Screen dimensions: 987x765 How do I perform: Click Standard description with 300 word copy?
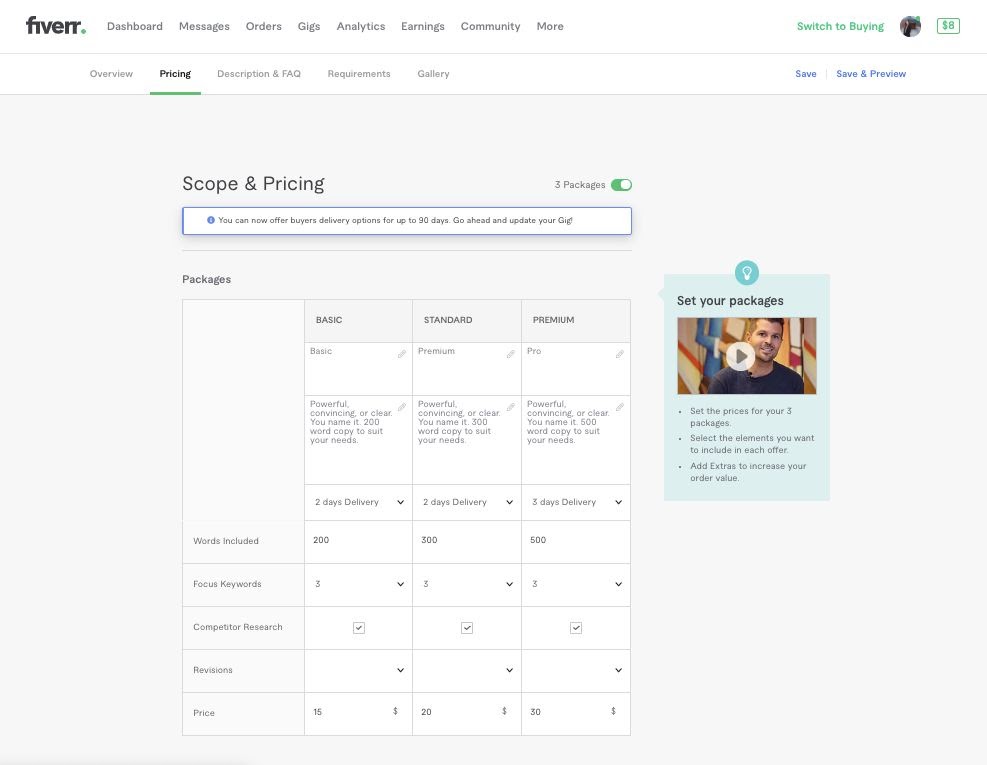coord(467,440)
